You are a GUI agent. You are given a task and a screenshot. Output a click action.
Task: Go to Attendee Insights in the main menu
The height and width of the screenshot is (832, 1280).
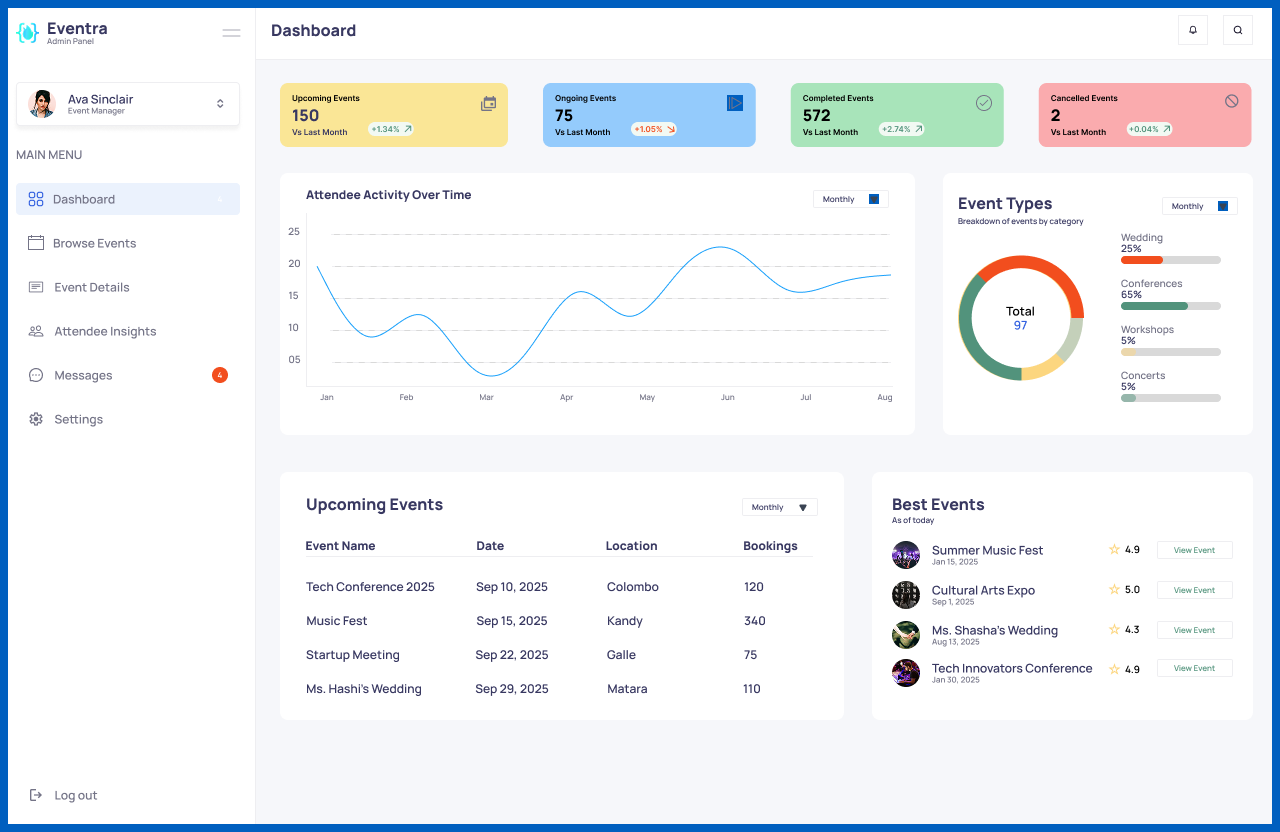105,331
